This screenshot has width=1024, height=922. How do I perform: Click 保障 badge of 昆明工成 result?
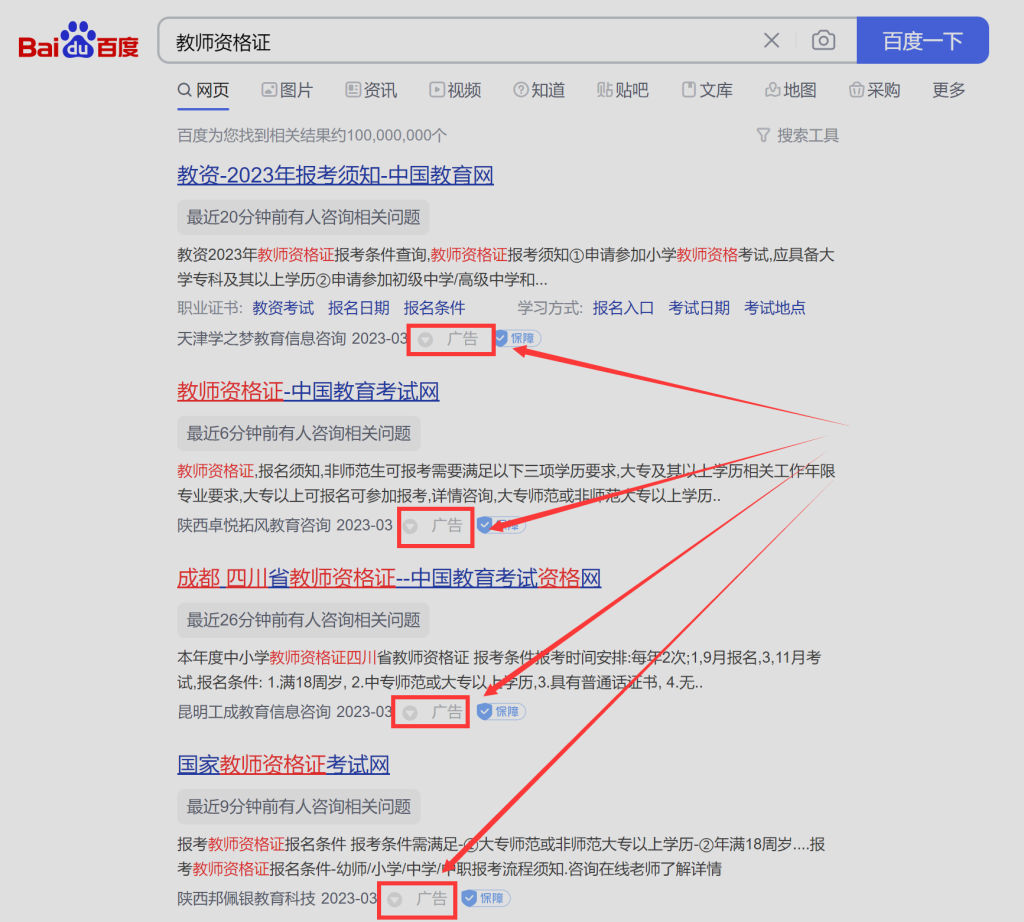point(501,712)
